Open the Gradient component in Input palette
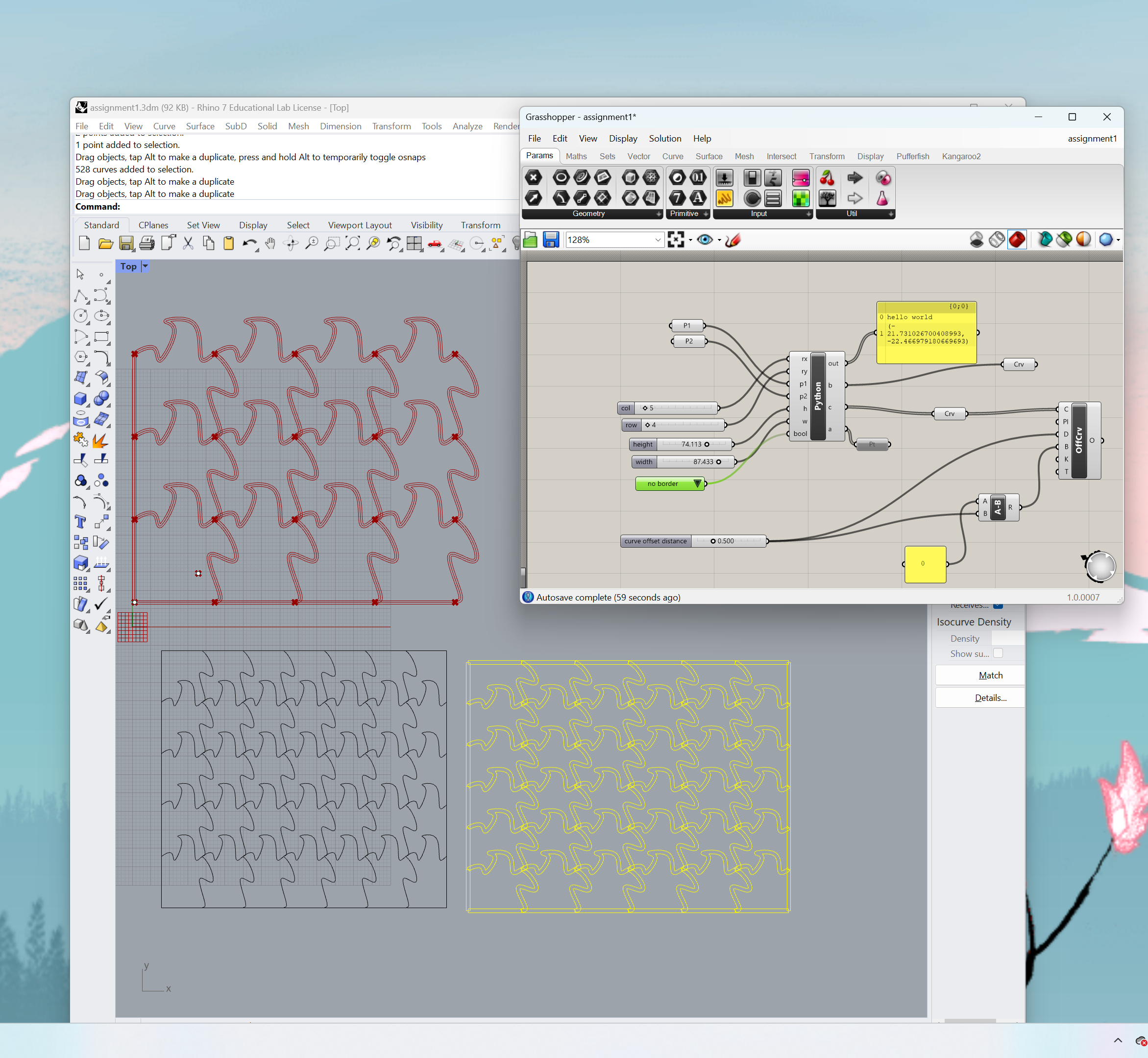 click(801, 177)
